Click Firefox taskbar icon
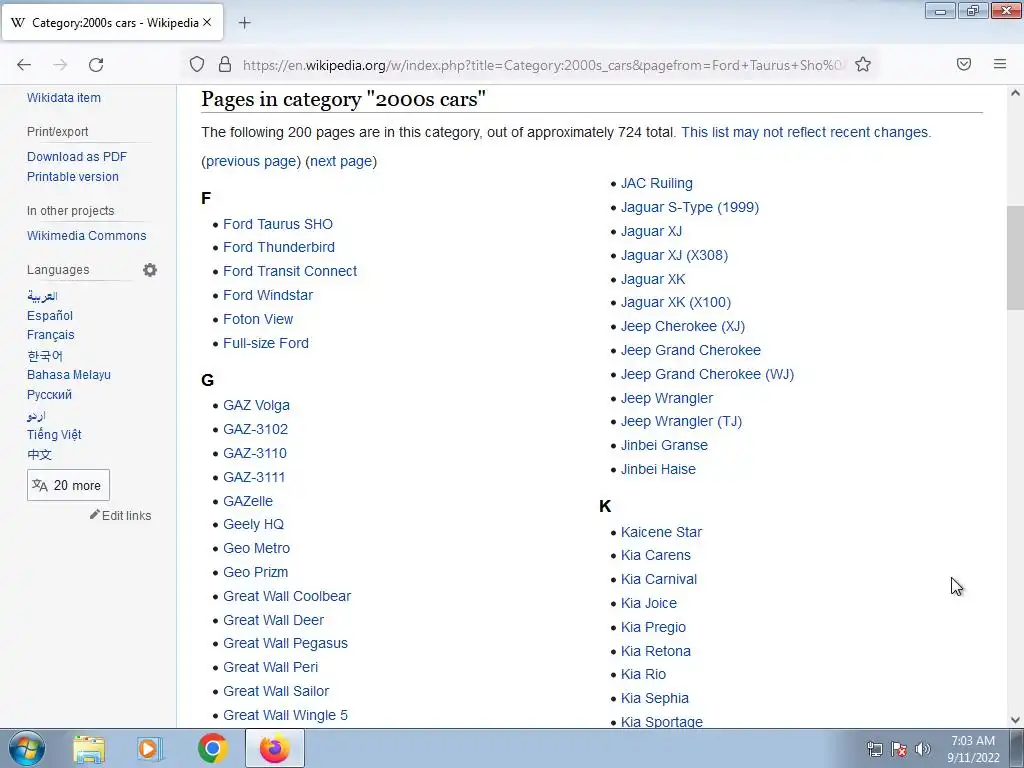 tap(274, 748)
